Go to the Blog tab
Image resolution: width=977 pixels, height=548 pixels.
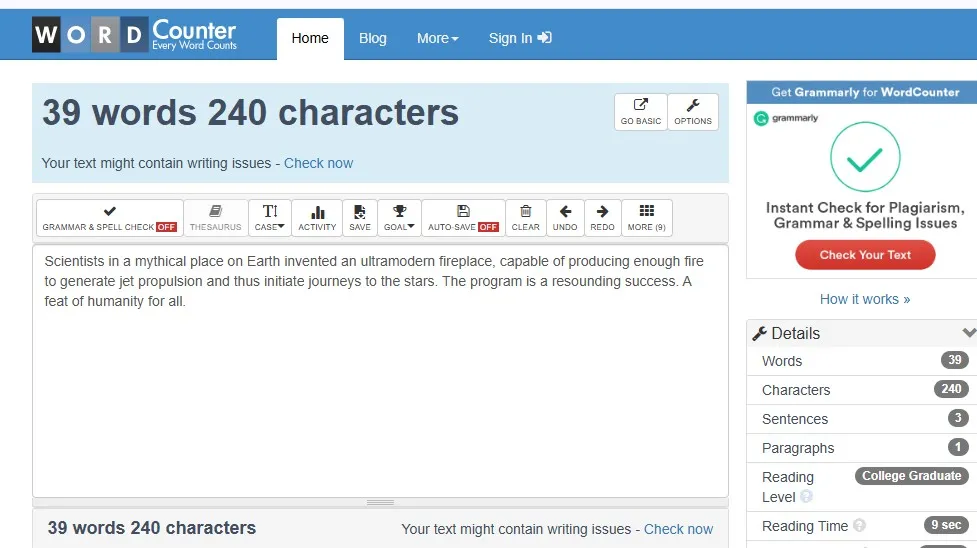click(x=373, y=38)
